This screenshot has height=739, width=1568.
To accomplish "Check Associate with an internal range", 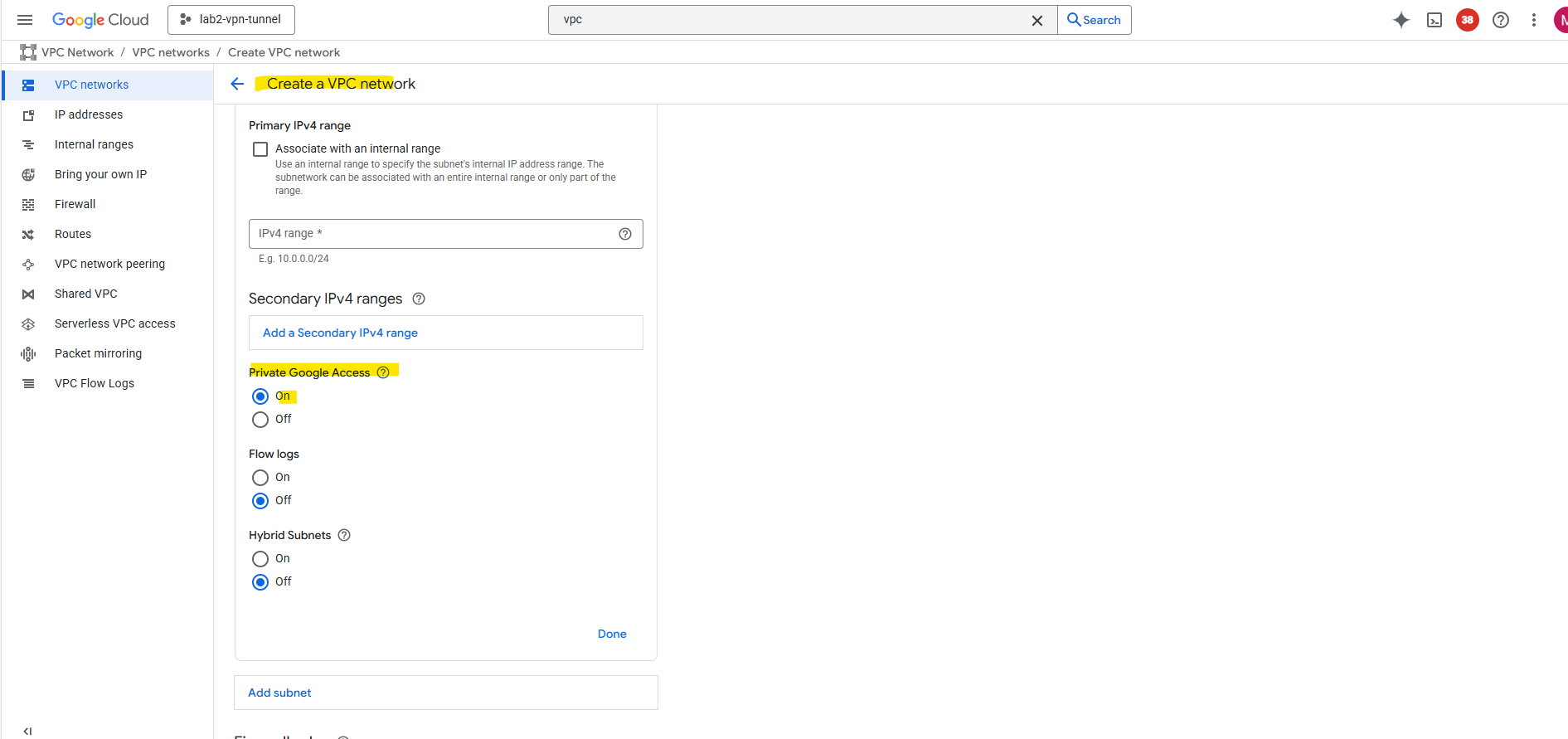I will pyautogui.click(x=260, y=149).
